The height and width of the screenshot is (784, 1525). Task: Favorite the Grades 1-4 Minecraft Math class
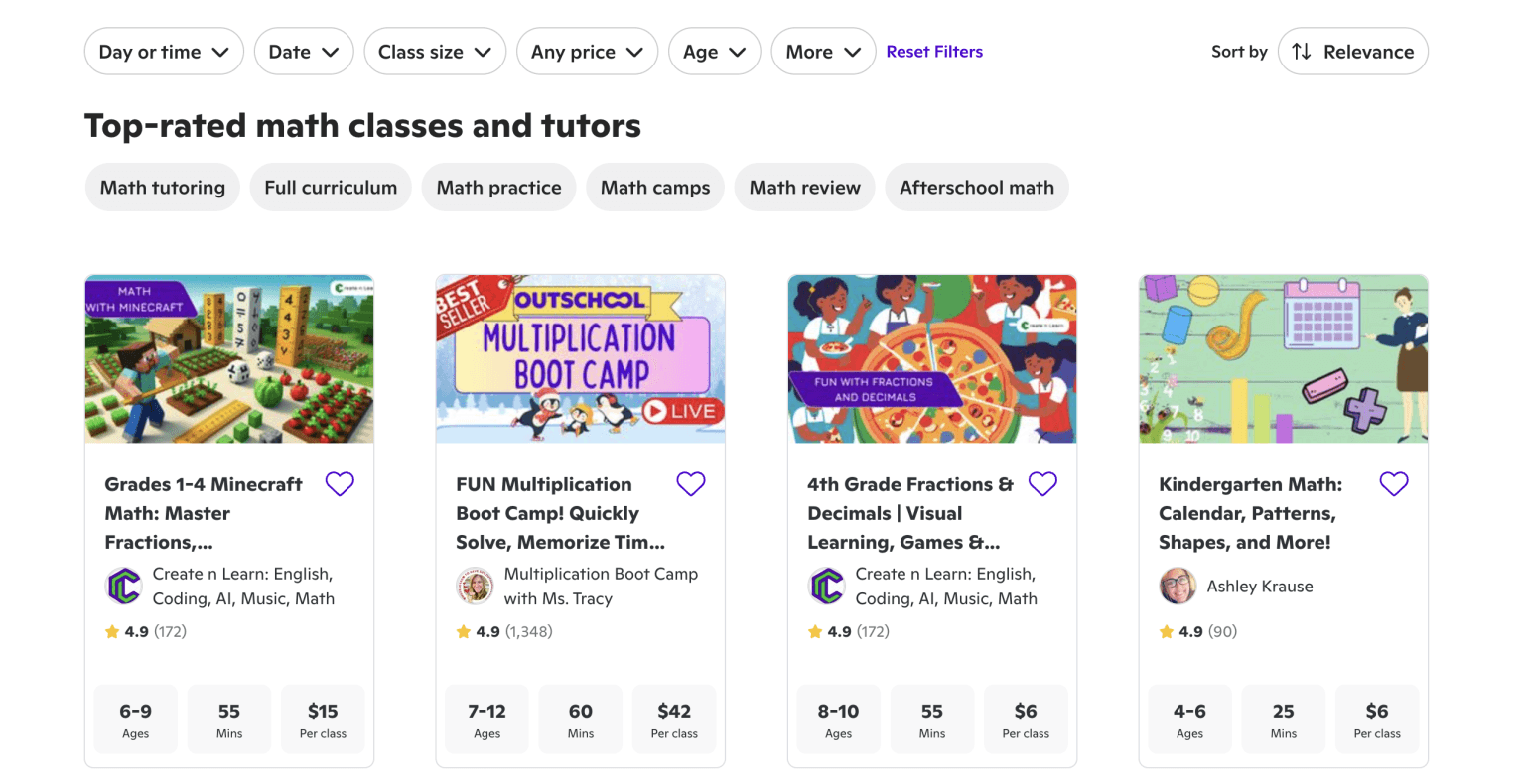click(x=340, y=483)
